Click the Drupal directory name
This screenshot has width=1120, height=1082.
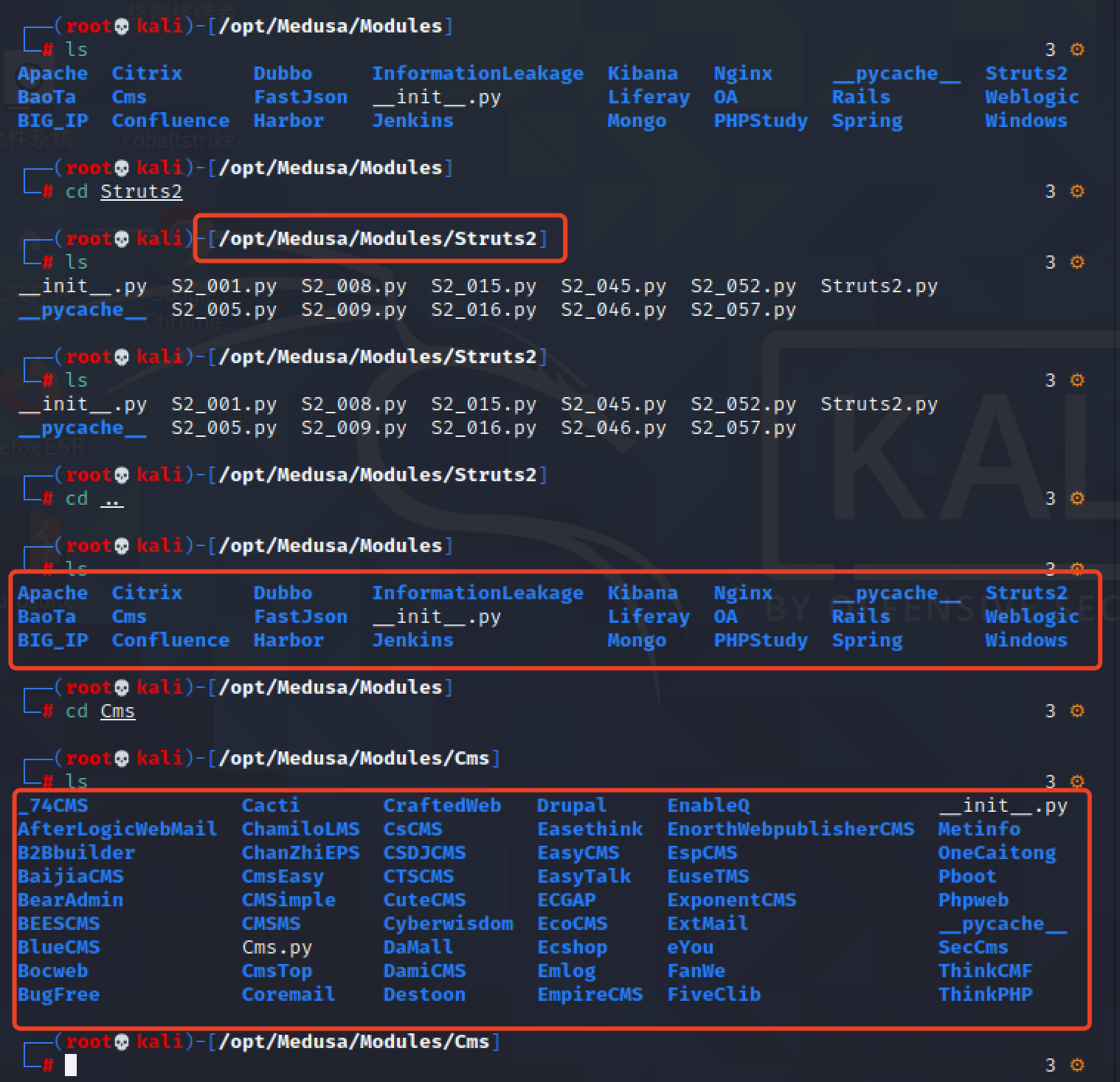[x=572, y=806]
